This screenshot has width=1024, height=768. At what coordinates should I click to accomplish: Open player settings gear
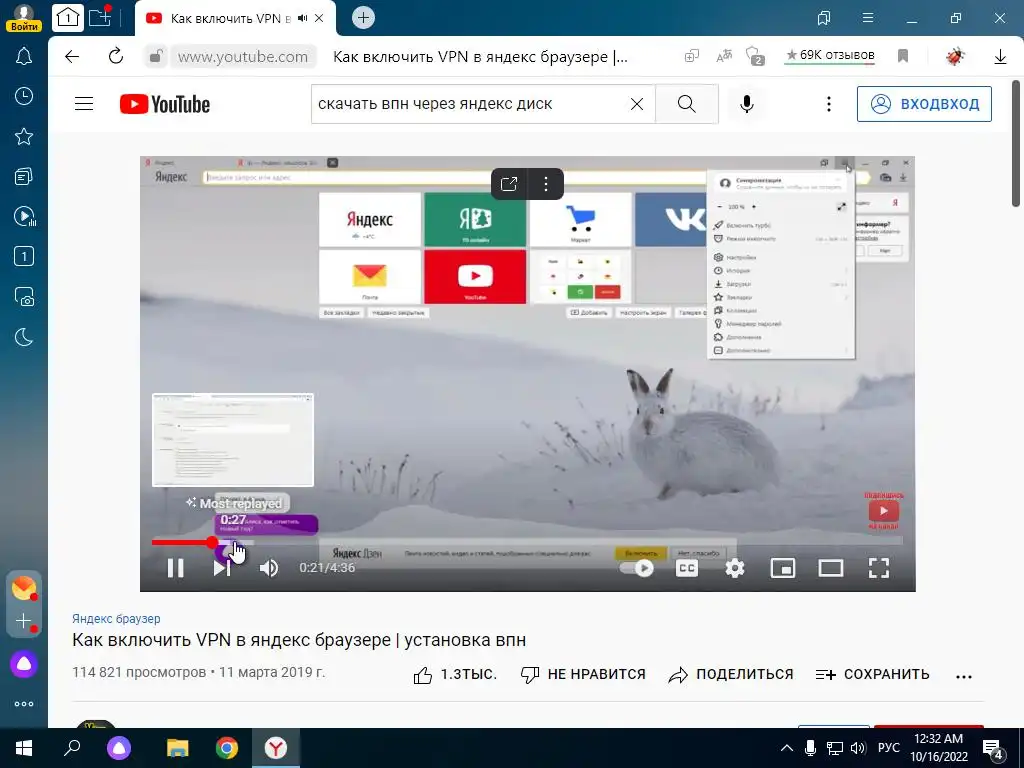(735, 568)
